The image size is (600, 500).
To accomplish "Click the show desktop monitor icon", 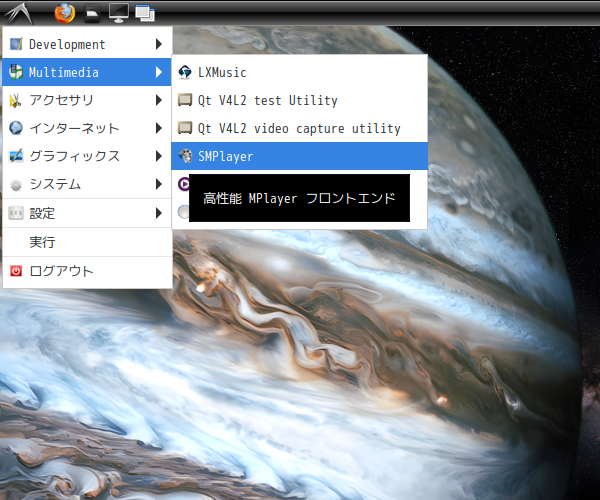I will tap(119, 13).
